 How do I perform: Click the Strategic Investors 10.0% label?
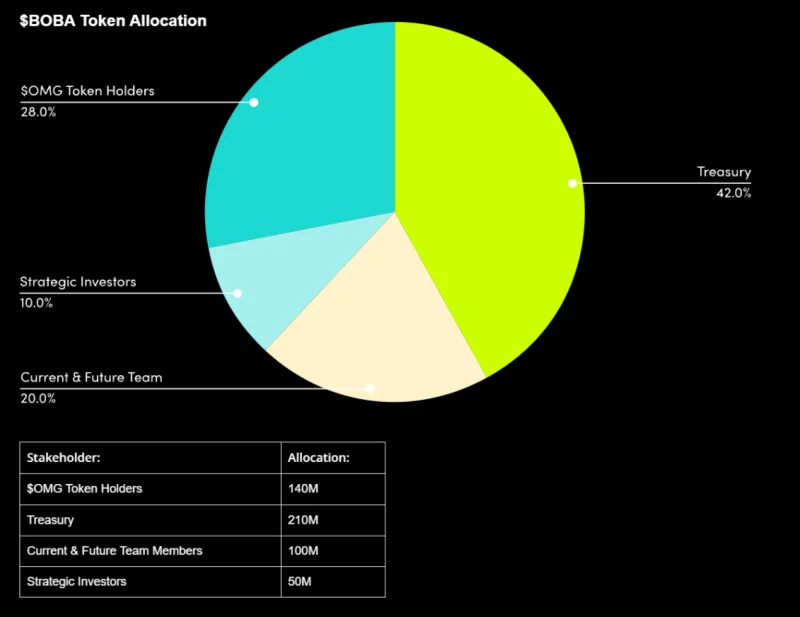(78, 292)
